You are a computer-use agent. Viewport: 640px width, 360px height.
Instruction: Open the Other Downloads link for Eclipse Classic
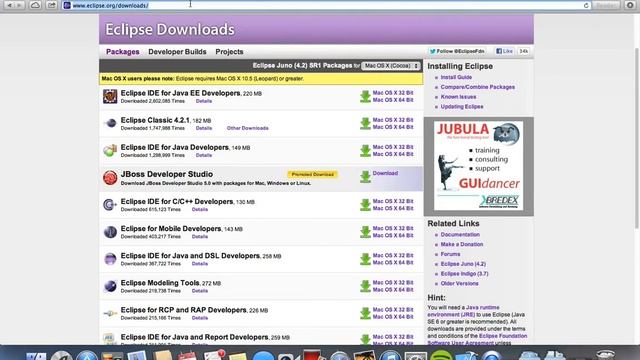[x=247, y=128]
